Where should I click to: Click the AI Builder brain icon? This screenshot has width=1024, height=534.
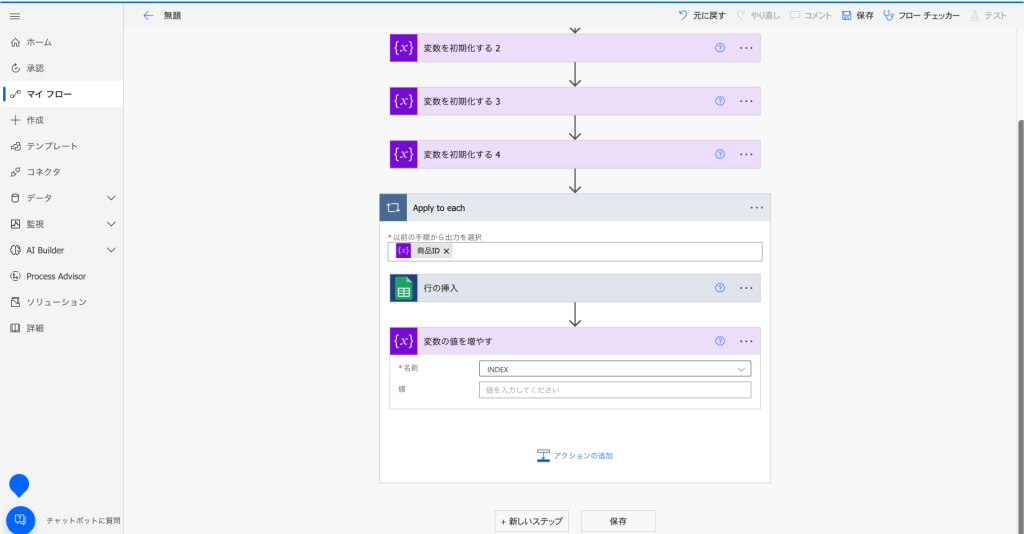click(15, 250)
